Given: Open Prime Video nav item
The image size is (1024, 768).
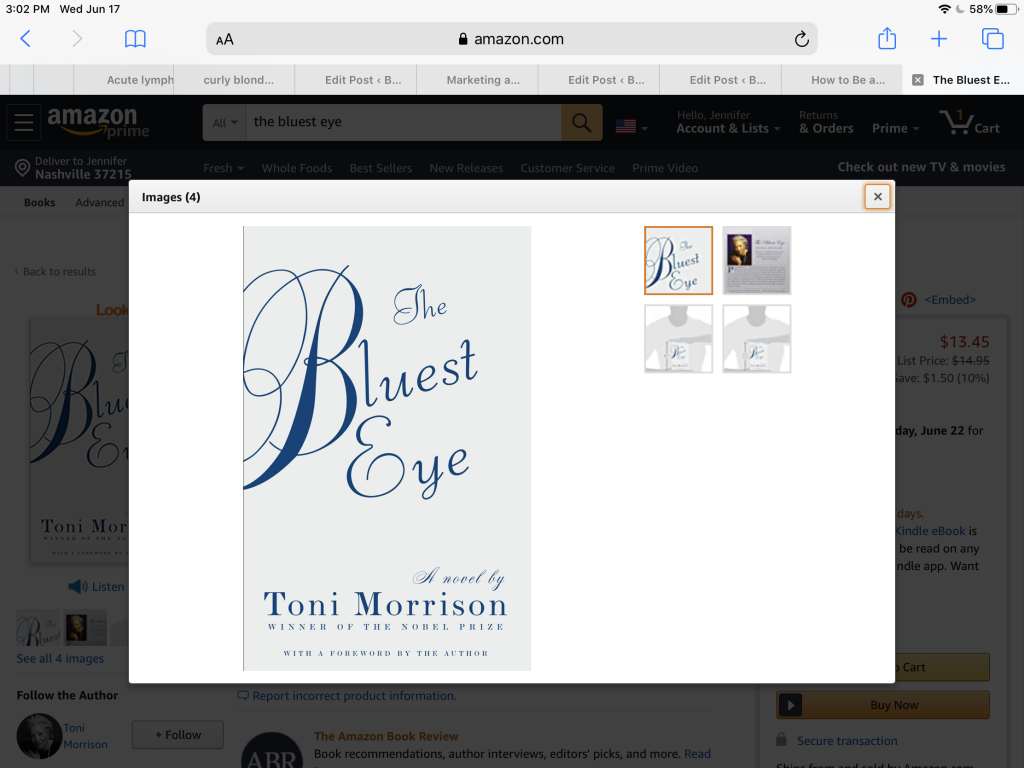Looking at the screenshot, I should point(665,168).
